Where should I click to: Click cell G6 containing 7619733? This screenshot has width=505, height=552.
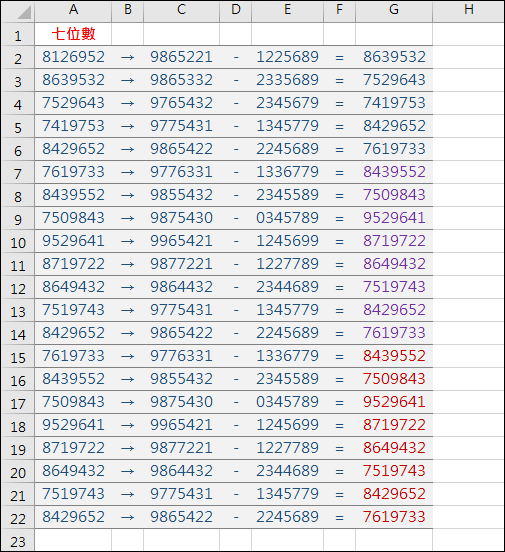[x=394, y=149]
